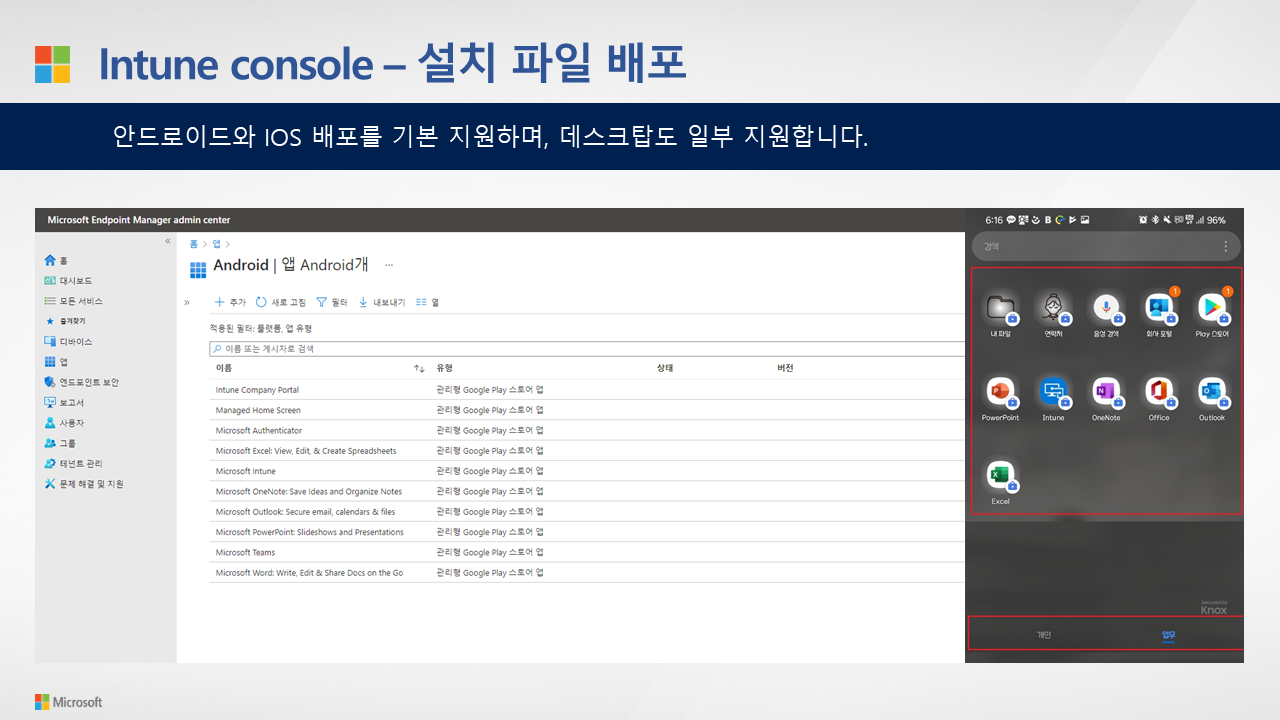Open 테넌트 관리 in the sidebar

[74, 463]
